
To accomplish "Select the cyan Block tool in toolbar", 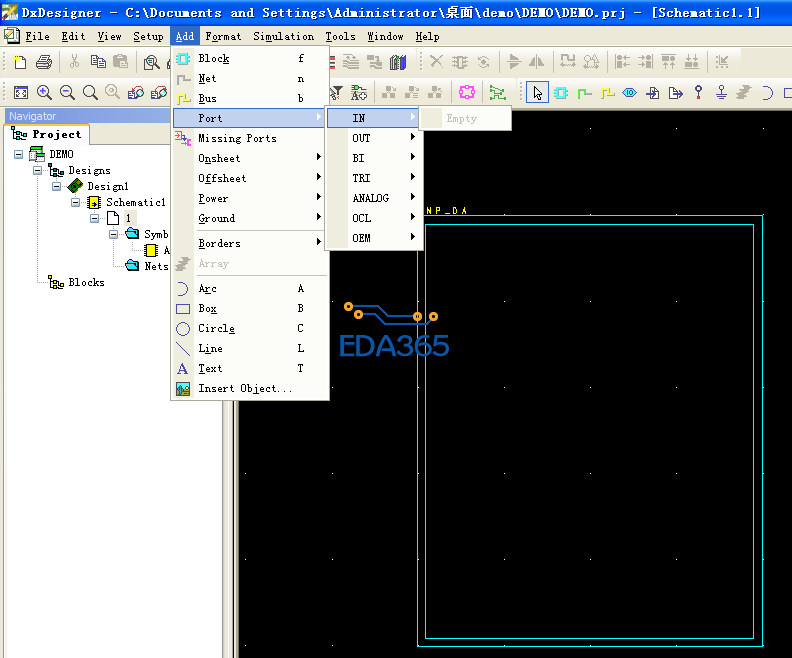I will 561,93.
